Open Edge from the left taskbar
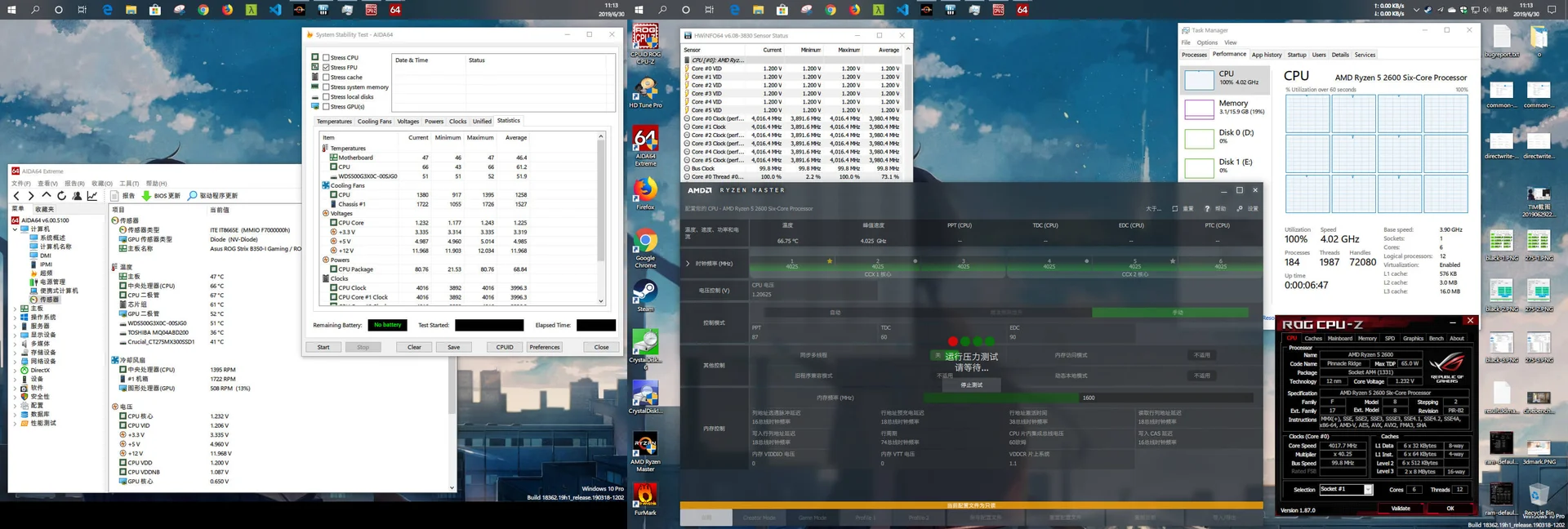This screenshot has width=1568, height=529. pos(107,10)
